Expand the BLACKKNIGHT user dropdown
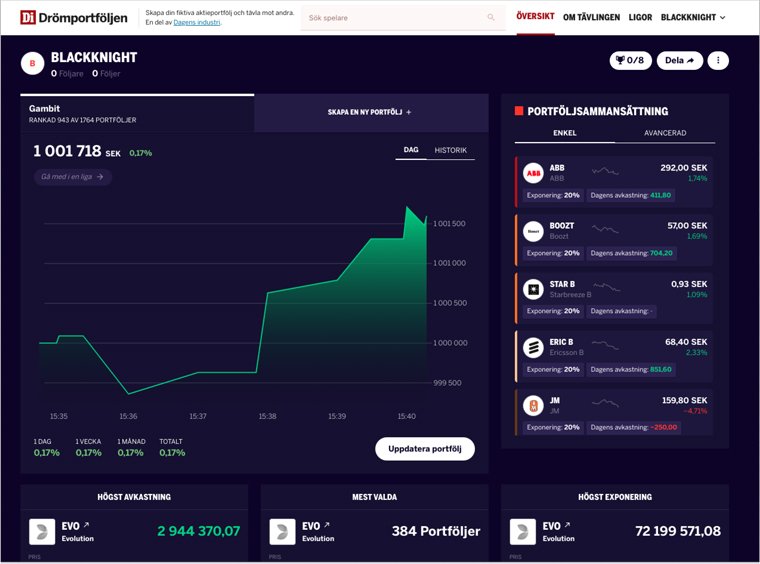The width and height of the screenshot is (760, 564). 693,17
